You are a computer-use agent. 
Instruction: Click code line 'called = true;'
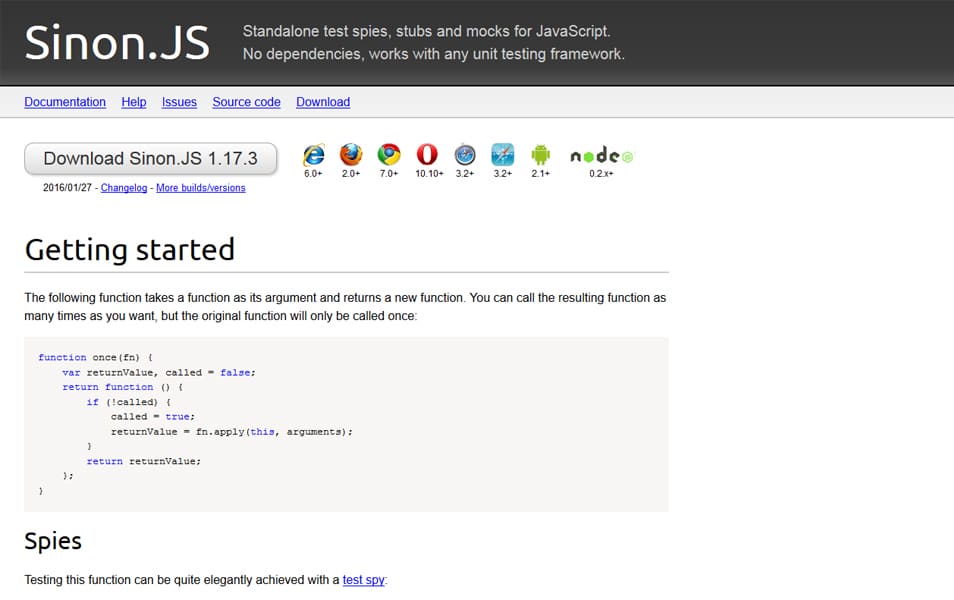153,417
